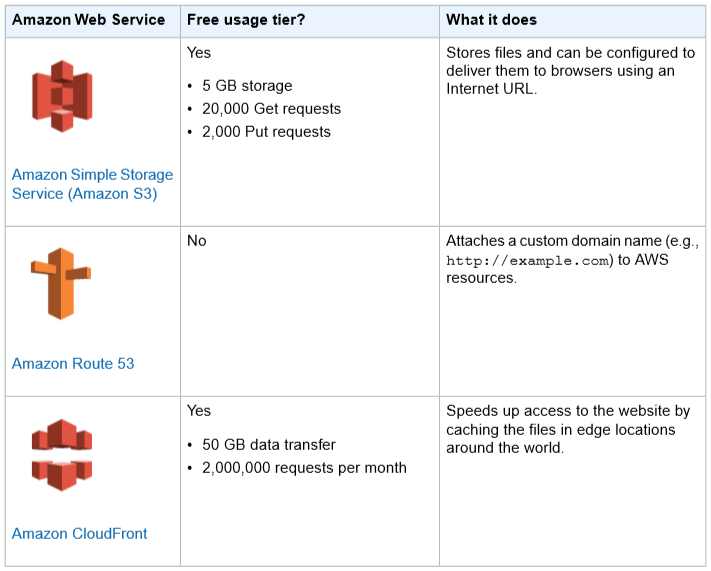Click the 'Free usage tier?' column header

246,20
